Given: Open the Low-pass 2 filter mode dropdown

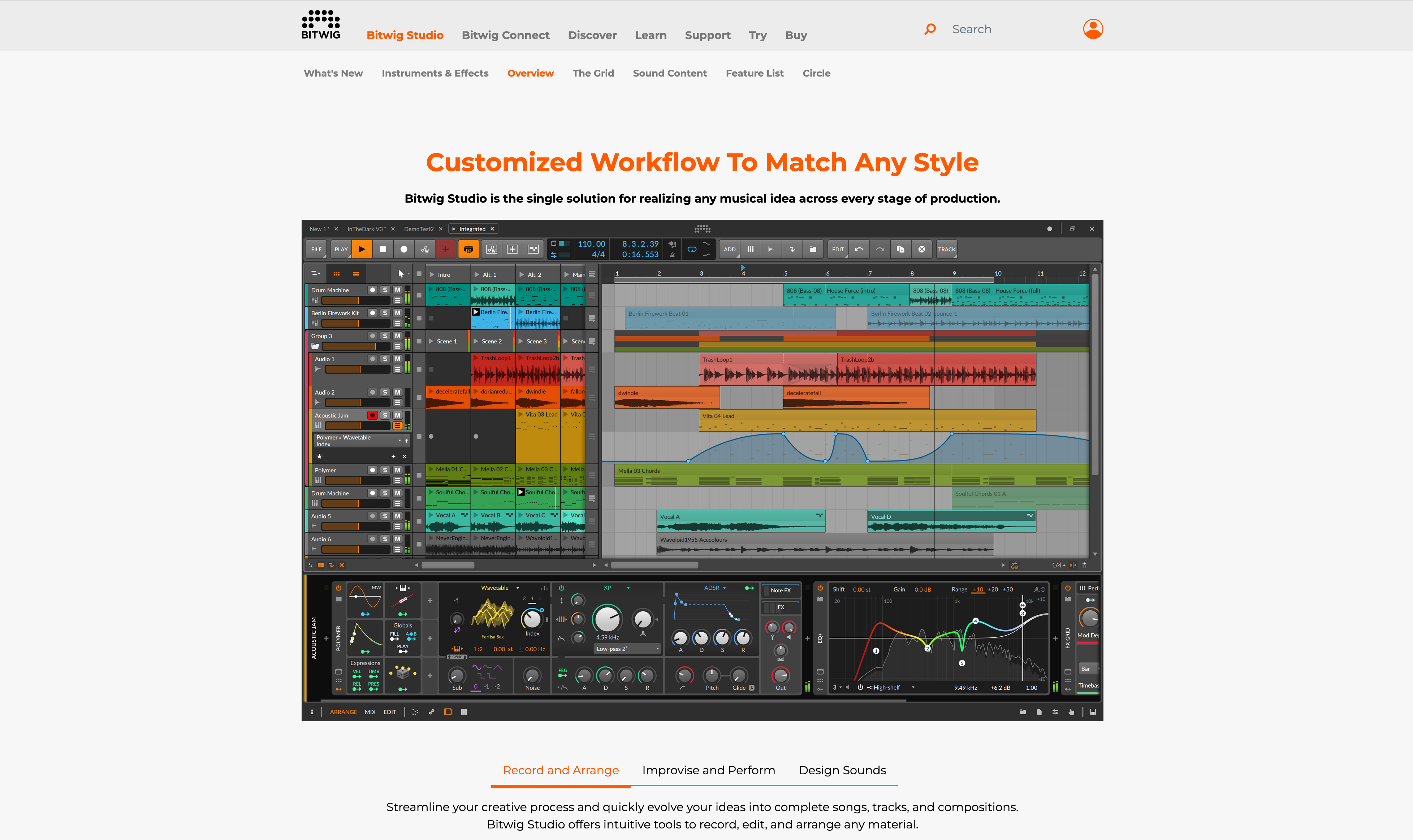Looking at the screenshot, I should point(628,649).
